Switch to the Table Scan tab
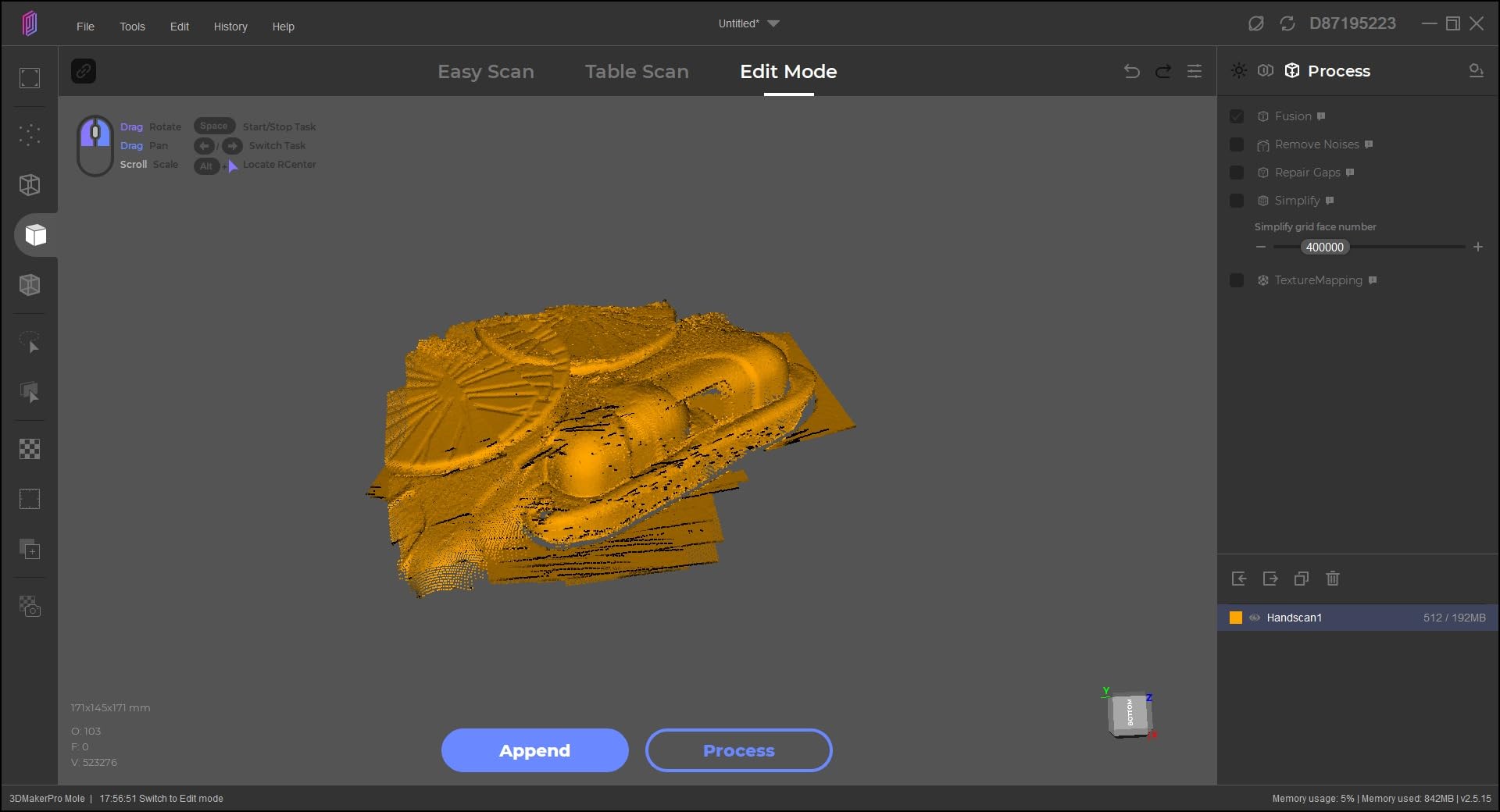The height and width of the screenshot is (812, 1500). [x=637, y=72]
